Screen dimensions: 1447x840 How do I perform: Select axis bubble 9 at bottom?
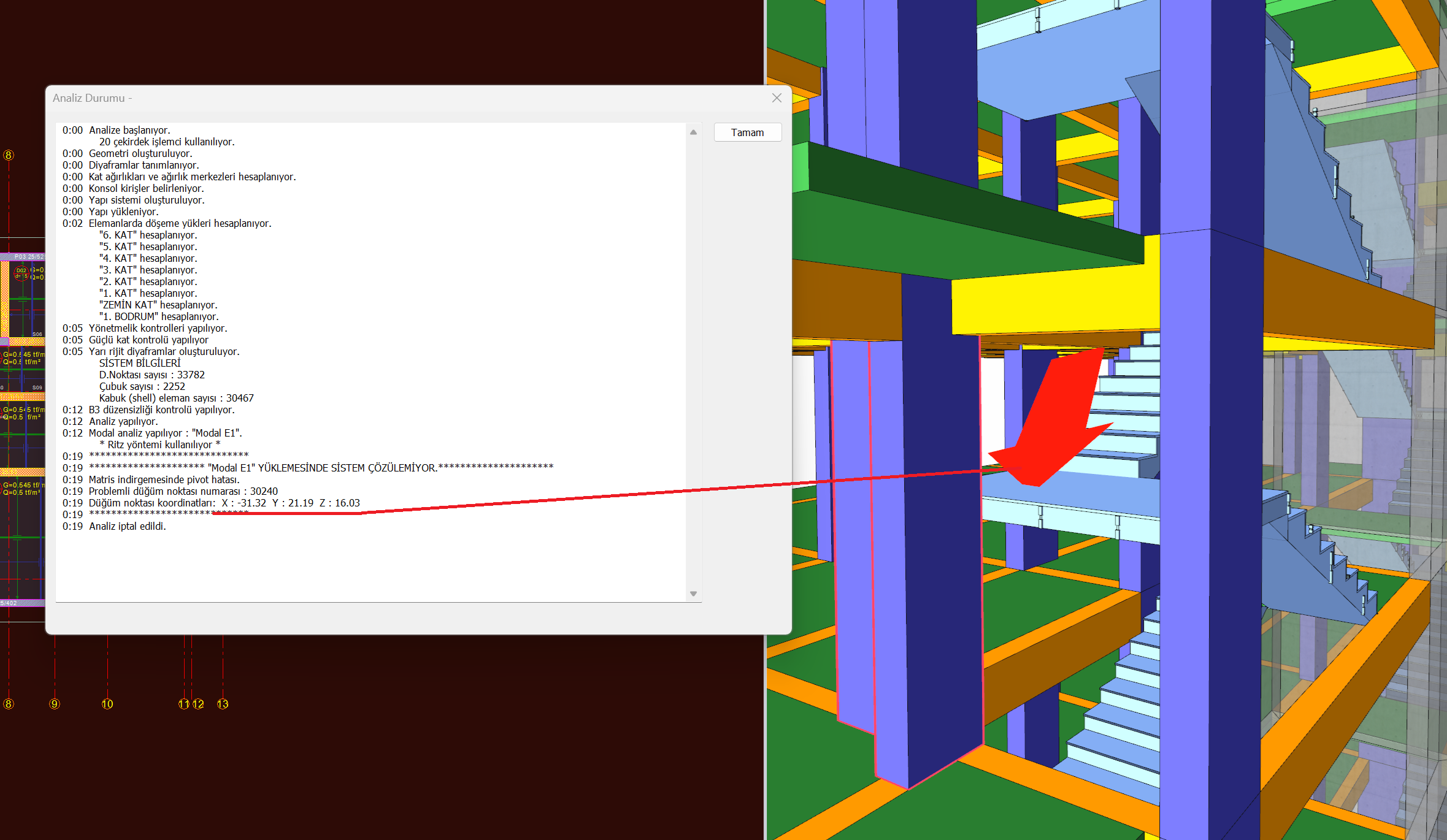click(55, 704)
